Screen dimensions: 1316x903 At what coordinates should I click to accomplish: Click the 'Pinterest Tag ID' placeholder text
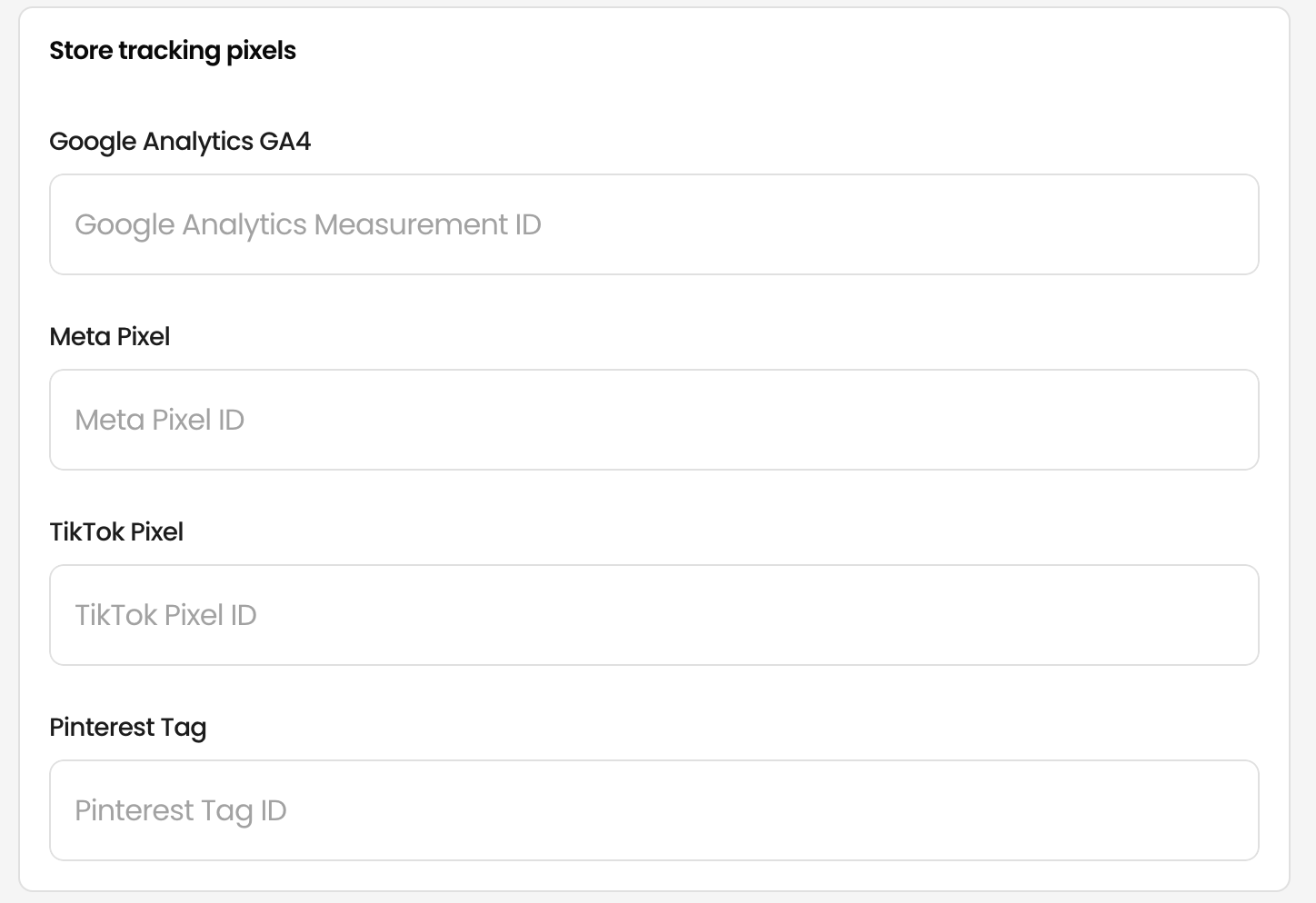click(181, 811)
